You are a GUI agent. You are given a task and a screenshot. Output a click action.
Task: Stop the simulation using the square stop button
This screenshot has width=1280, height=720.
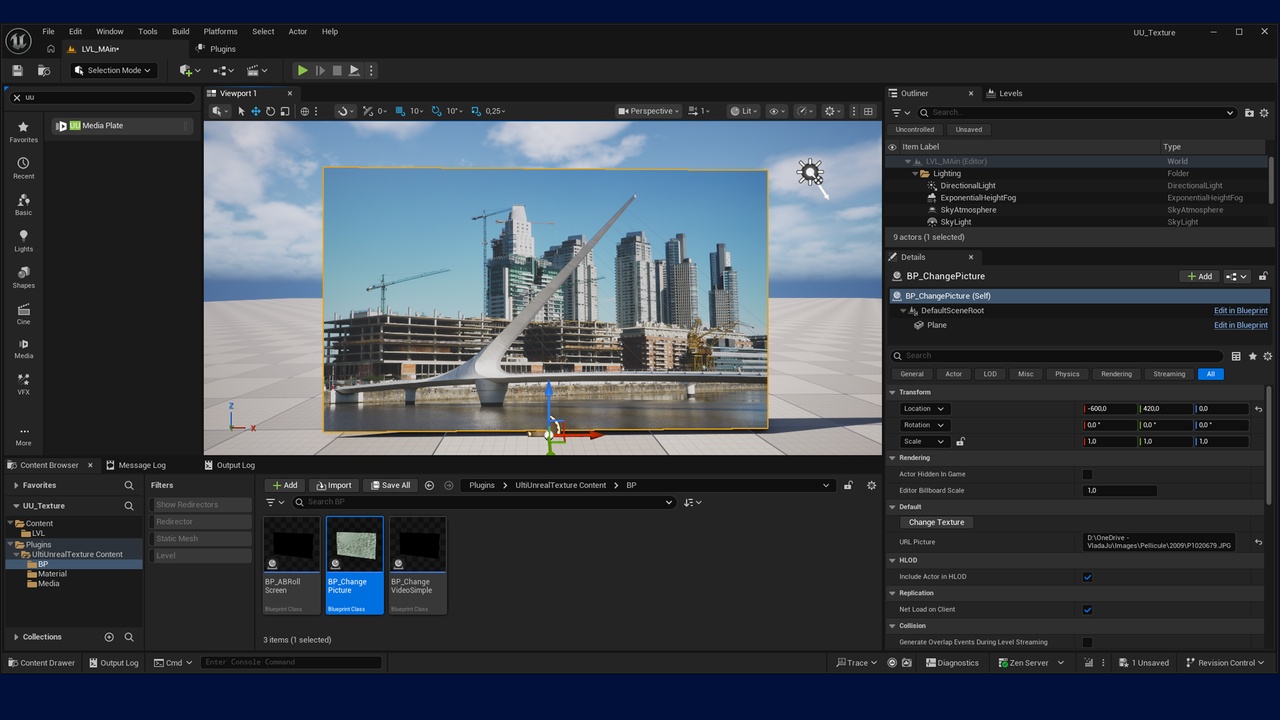click(x=337, y=70)
